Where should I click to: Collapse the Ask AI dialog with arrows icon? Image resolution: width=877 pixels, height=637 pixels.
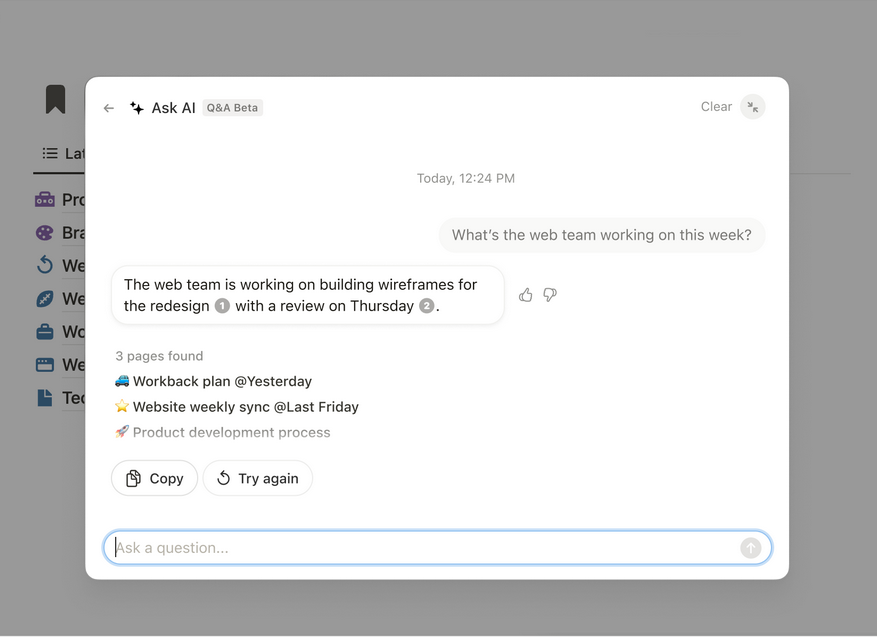pos(752,107)
